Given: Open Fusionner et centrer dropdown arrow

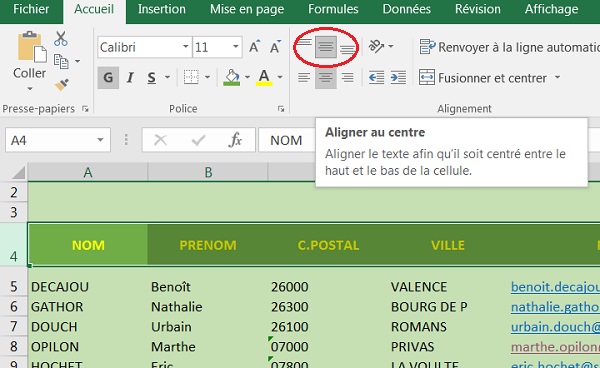Looking at the screenshot, I should pos(558,78).
